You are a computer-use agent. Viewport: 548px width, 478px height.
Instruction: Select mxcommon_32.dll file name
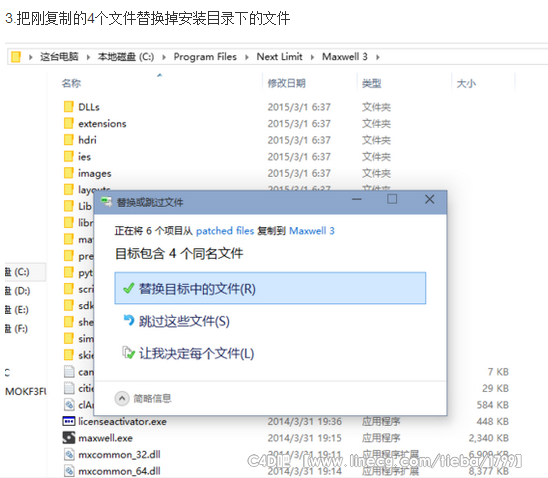[x=119, y=455]
